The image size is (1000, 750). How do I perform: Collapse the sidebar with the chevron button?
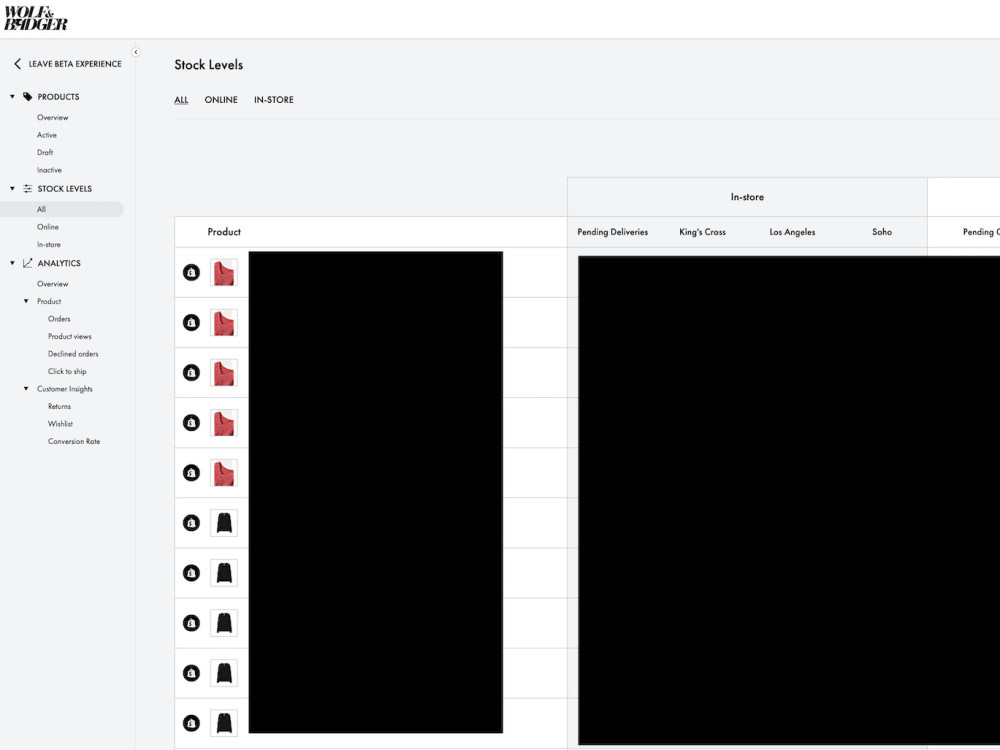click(x=136, y=52)
